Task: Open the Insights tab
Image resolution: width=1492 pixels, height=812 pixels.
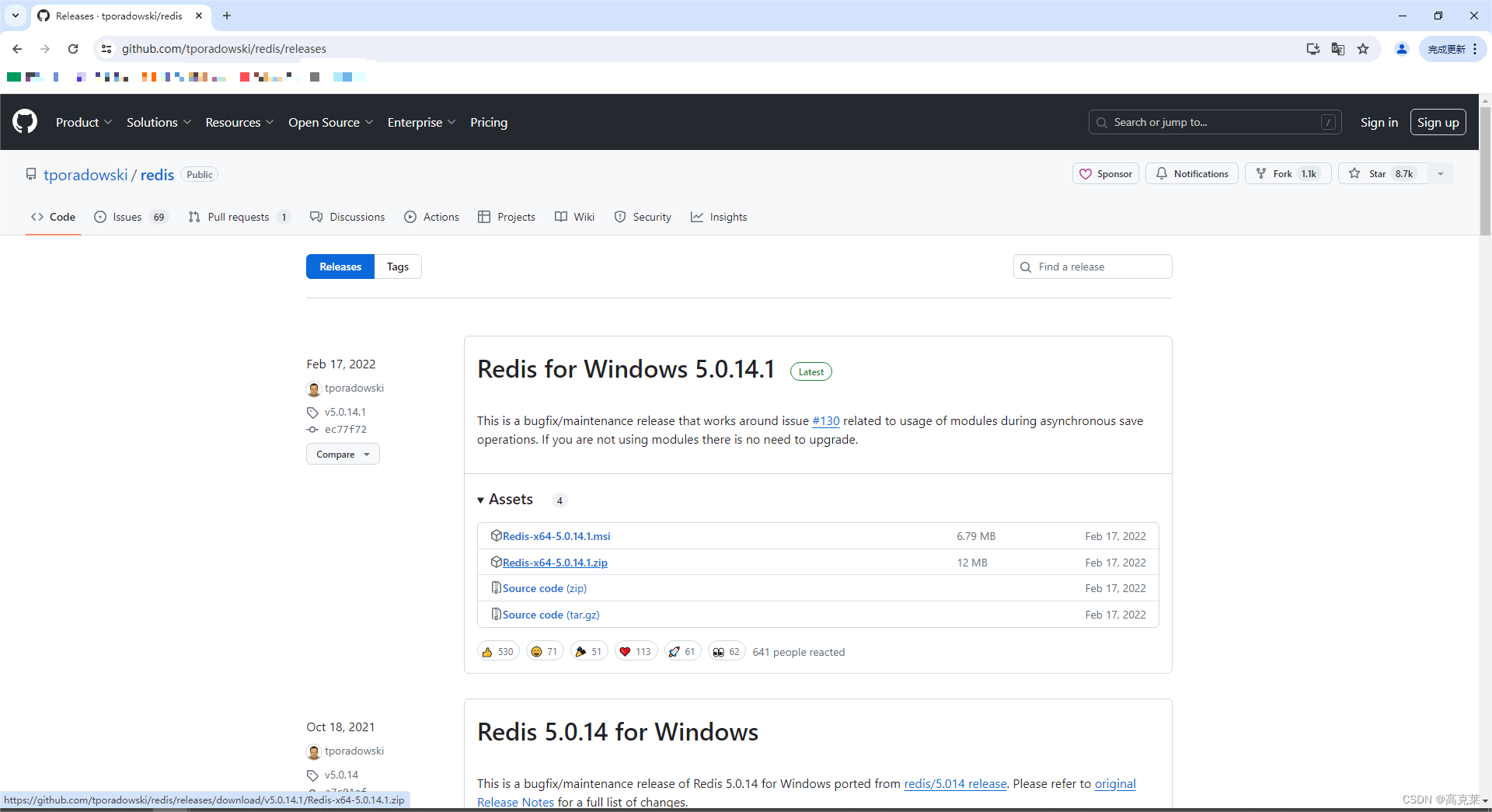Action: (719, 217)
